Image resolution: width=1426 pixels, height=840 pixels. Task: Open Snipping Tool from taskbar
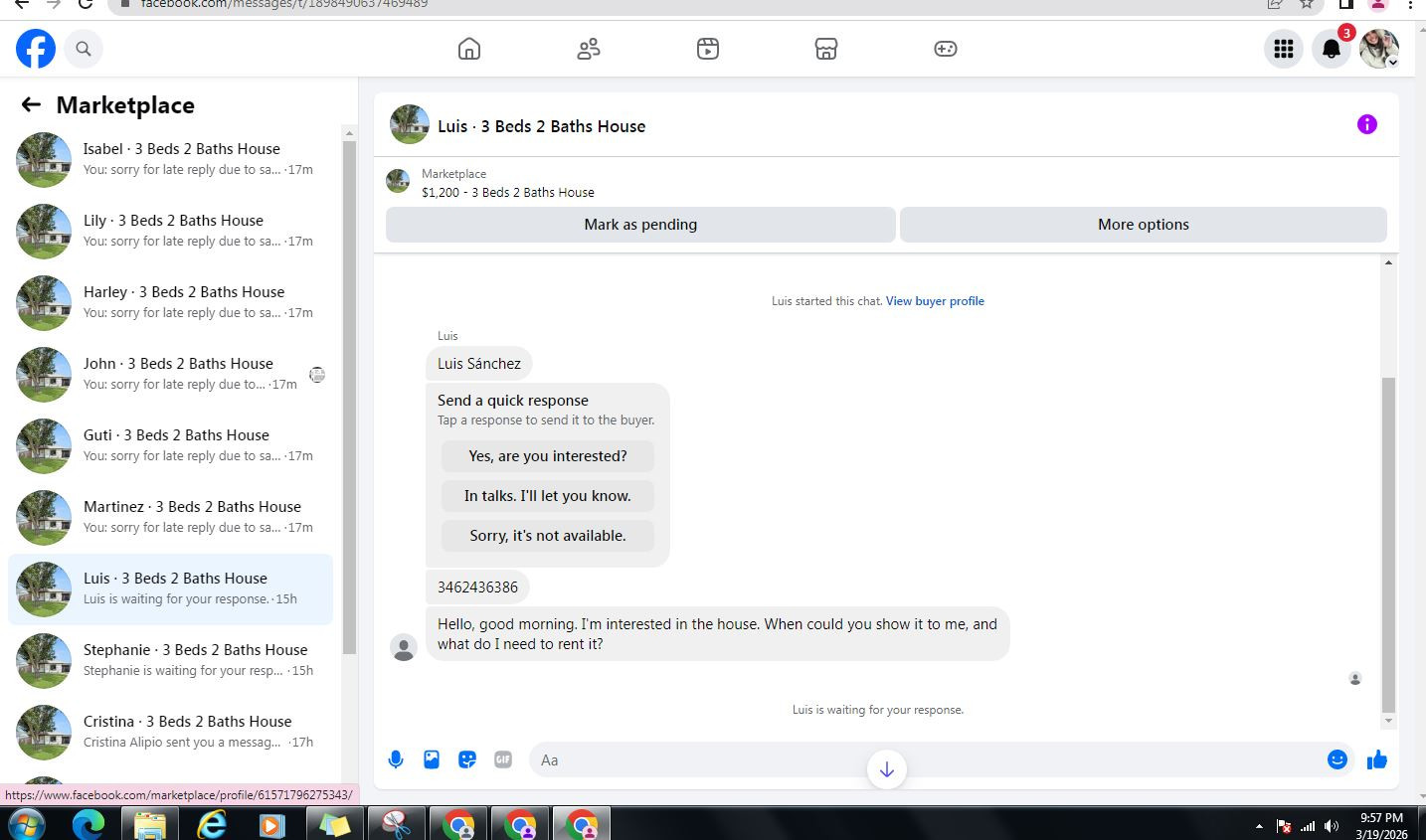(396, 824)
